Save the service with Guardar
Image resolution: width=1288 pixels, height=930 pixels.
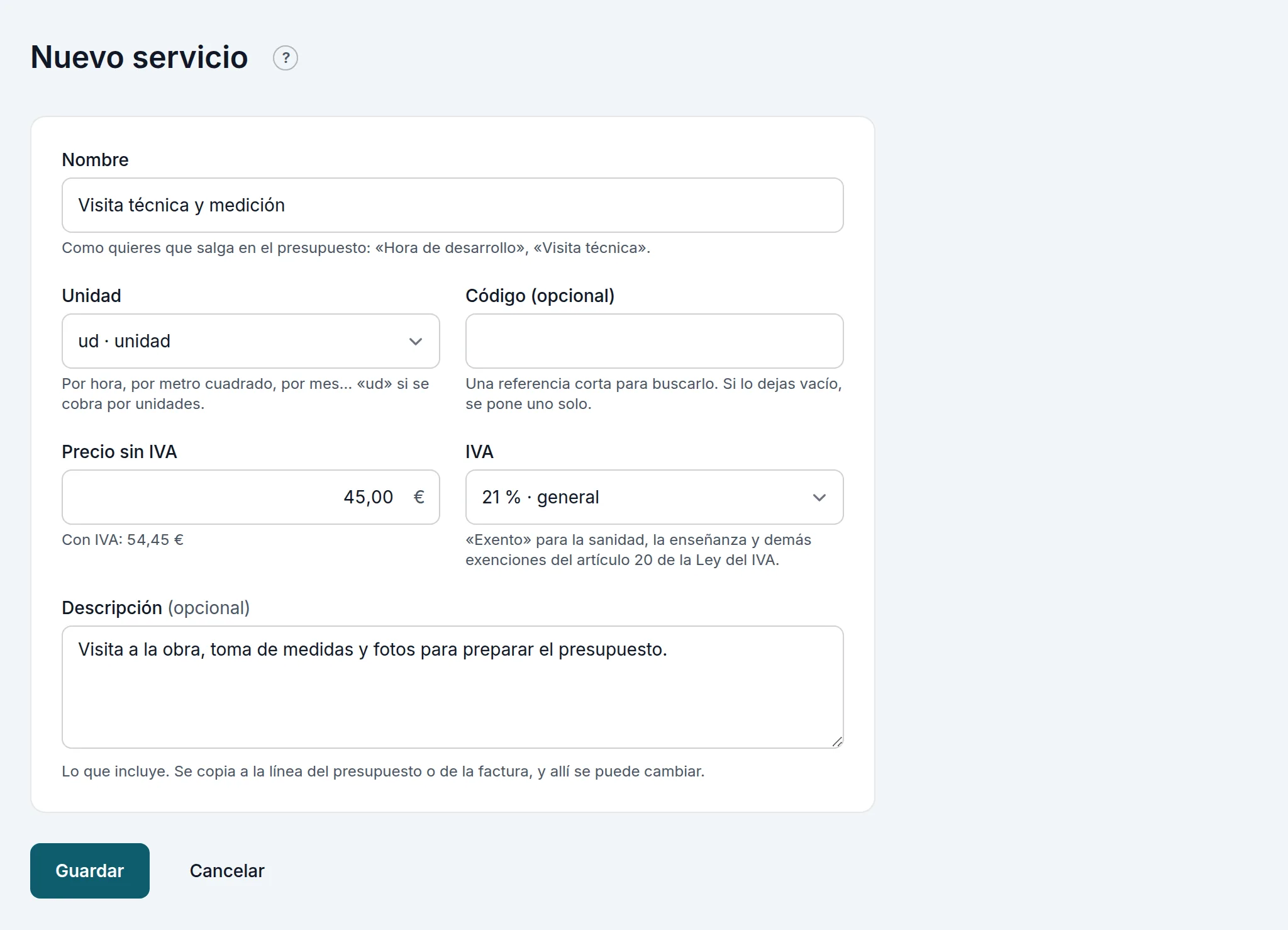90,871
